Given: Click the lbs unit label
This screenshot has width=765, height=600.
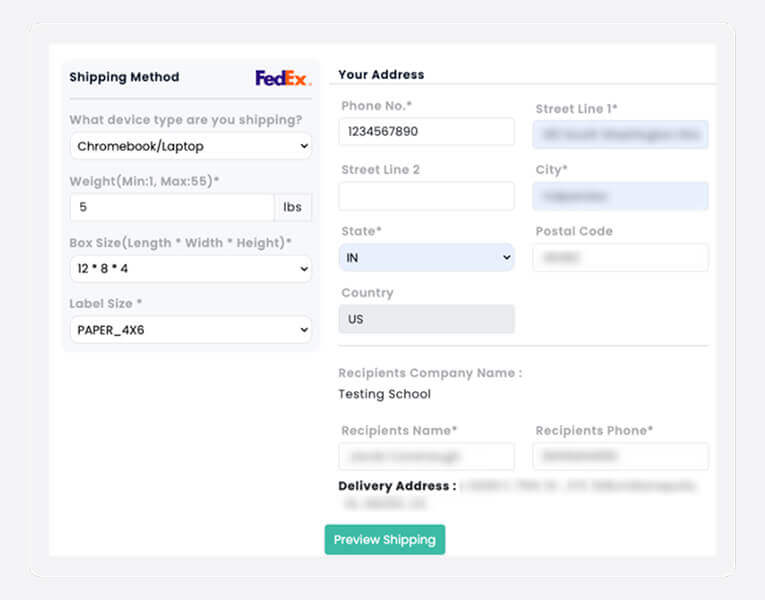Looking at the screenshot, I should [x=293, y=207].
